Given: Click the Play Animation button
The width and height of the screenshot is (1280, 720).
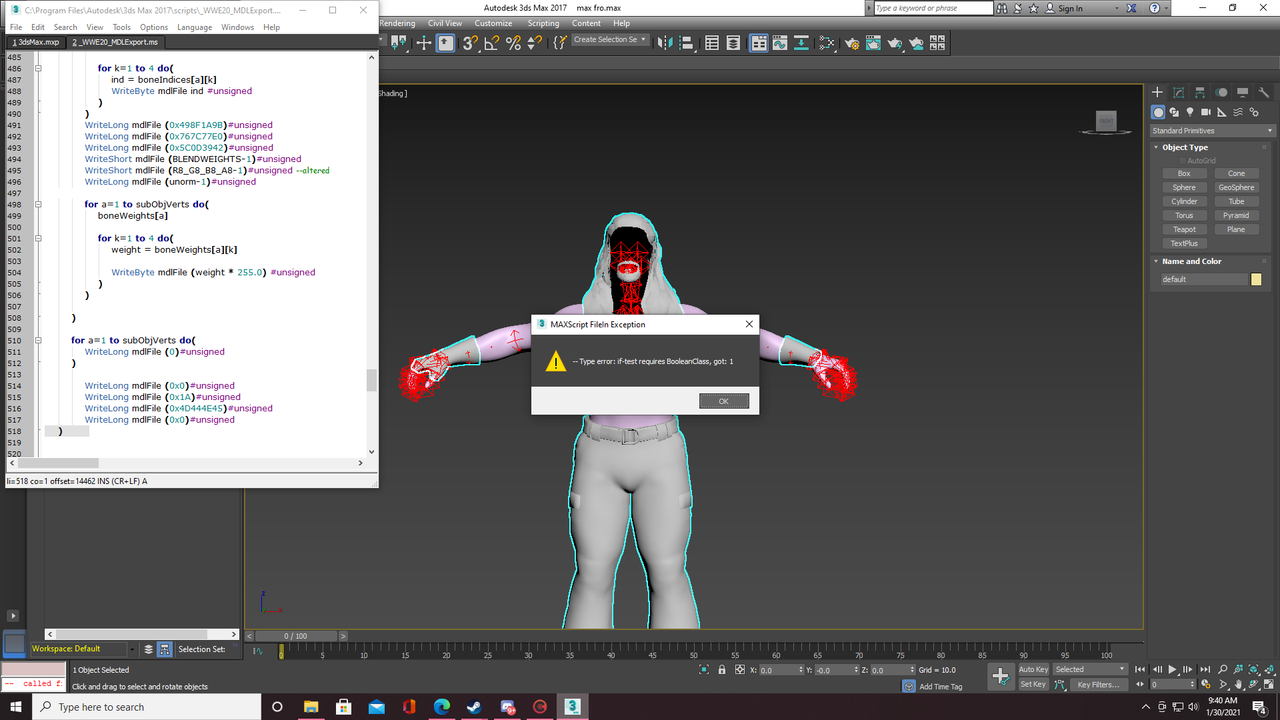Looking at the screenshot, I should pyautogui.click(x=1172, y=669).
